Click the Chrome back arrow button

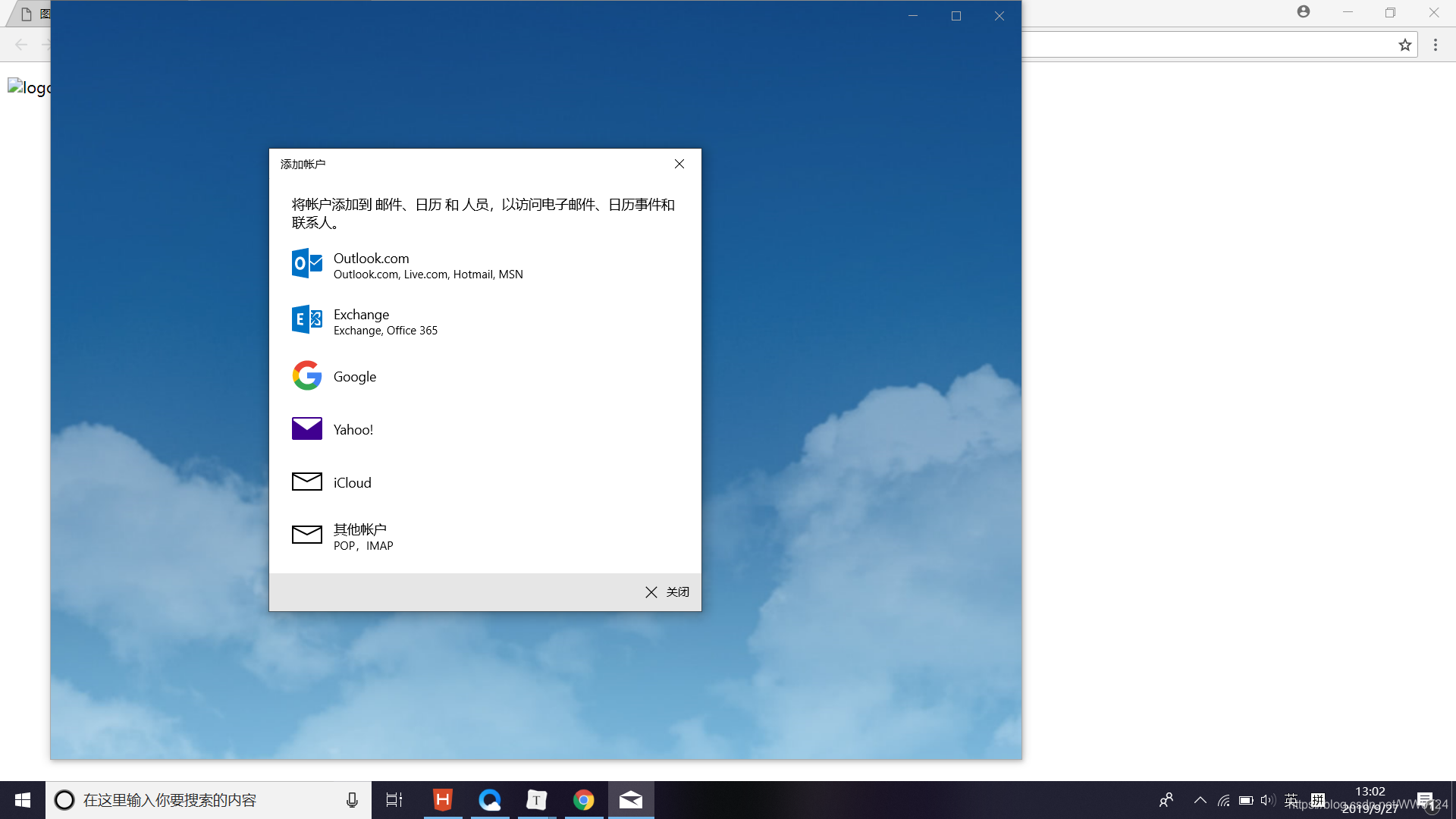tap(21, 45)
